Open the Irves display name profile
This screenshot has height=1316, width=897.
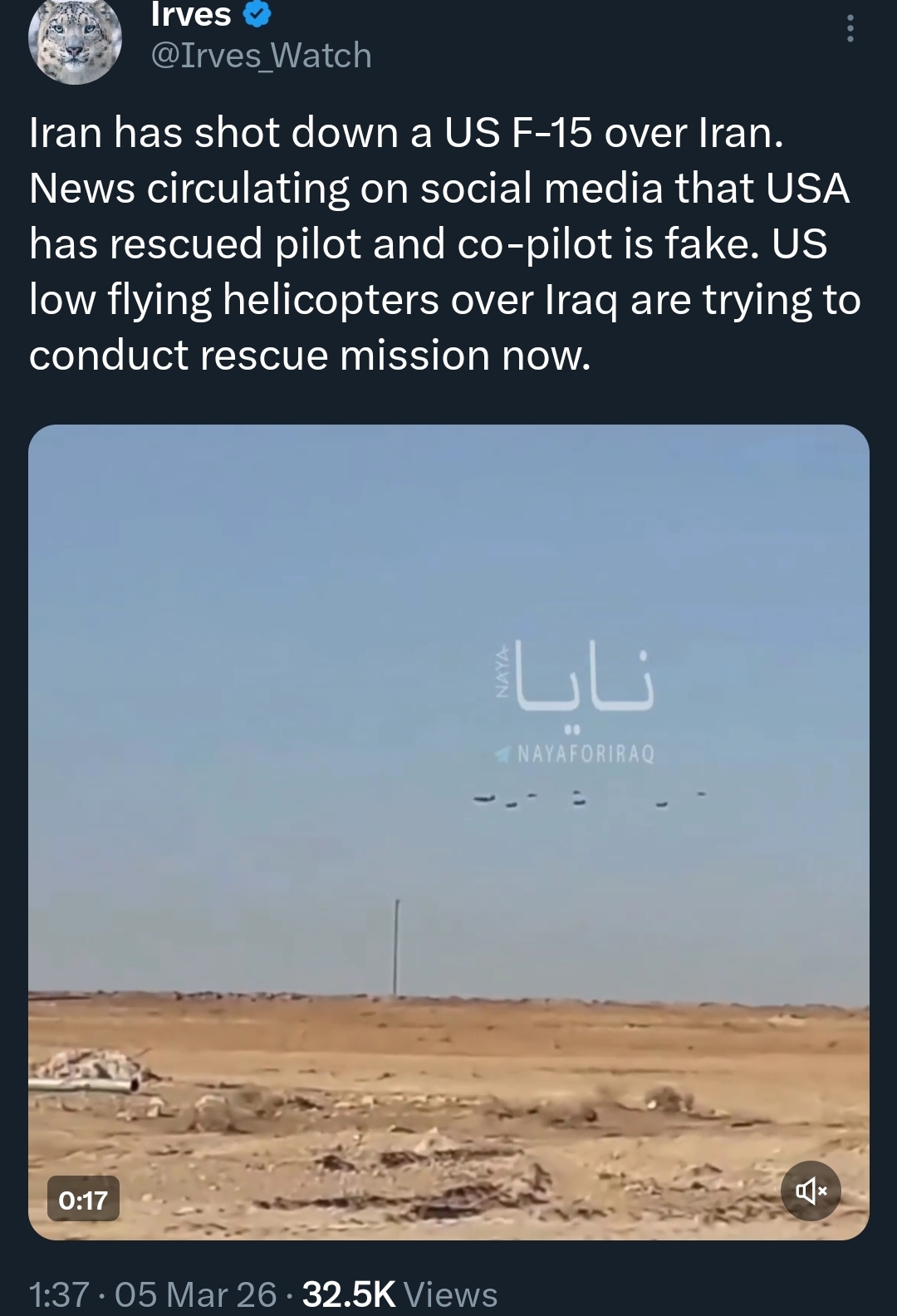click(191, 14)
